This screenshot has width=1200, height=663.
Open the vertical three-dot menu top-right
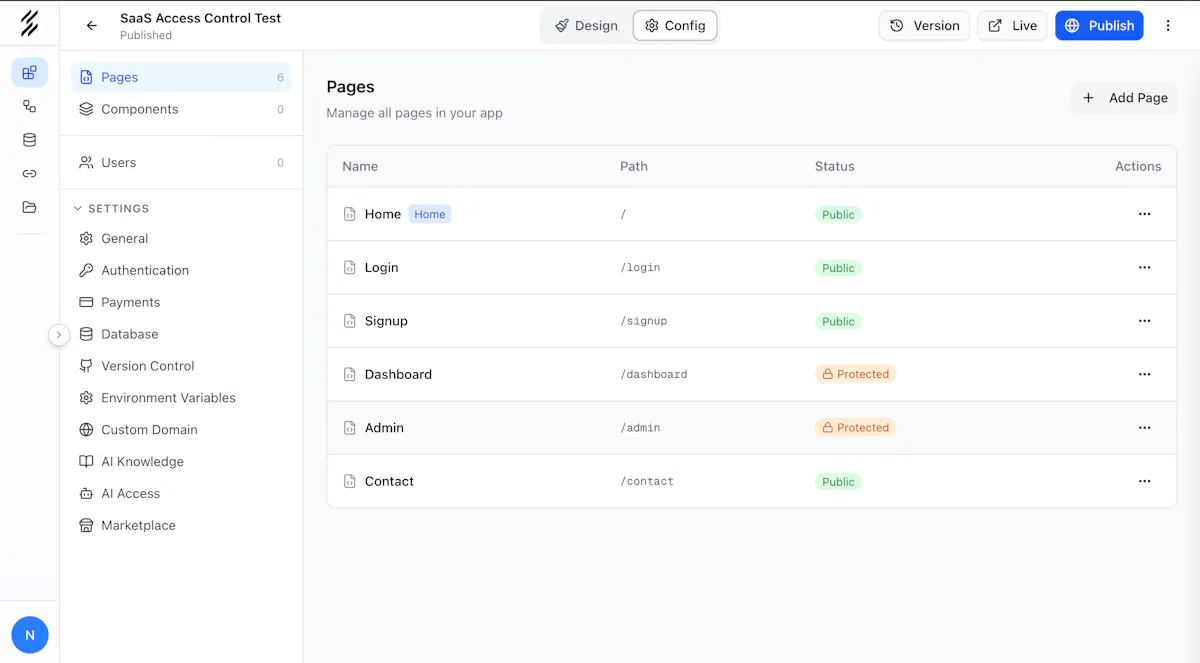pos(1168,25)
